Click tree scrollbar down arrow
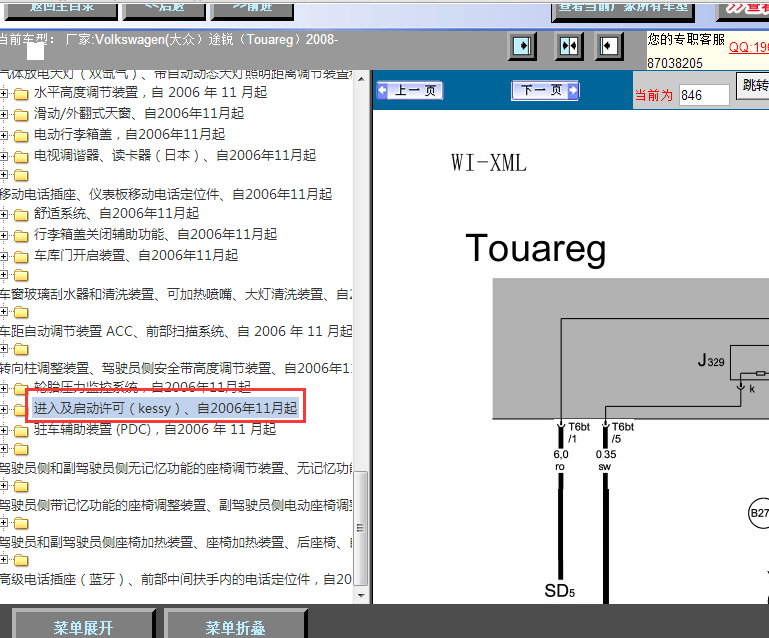769x638 pixels. click(361, 596)
